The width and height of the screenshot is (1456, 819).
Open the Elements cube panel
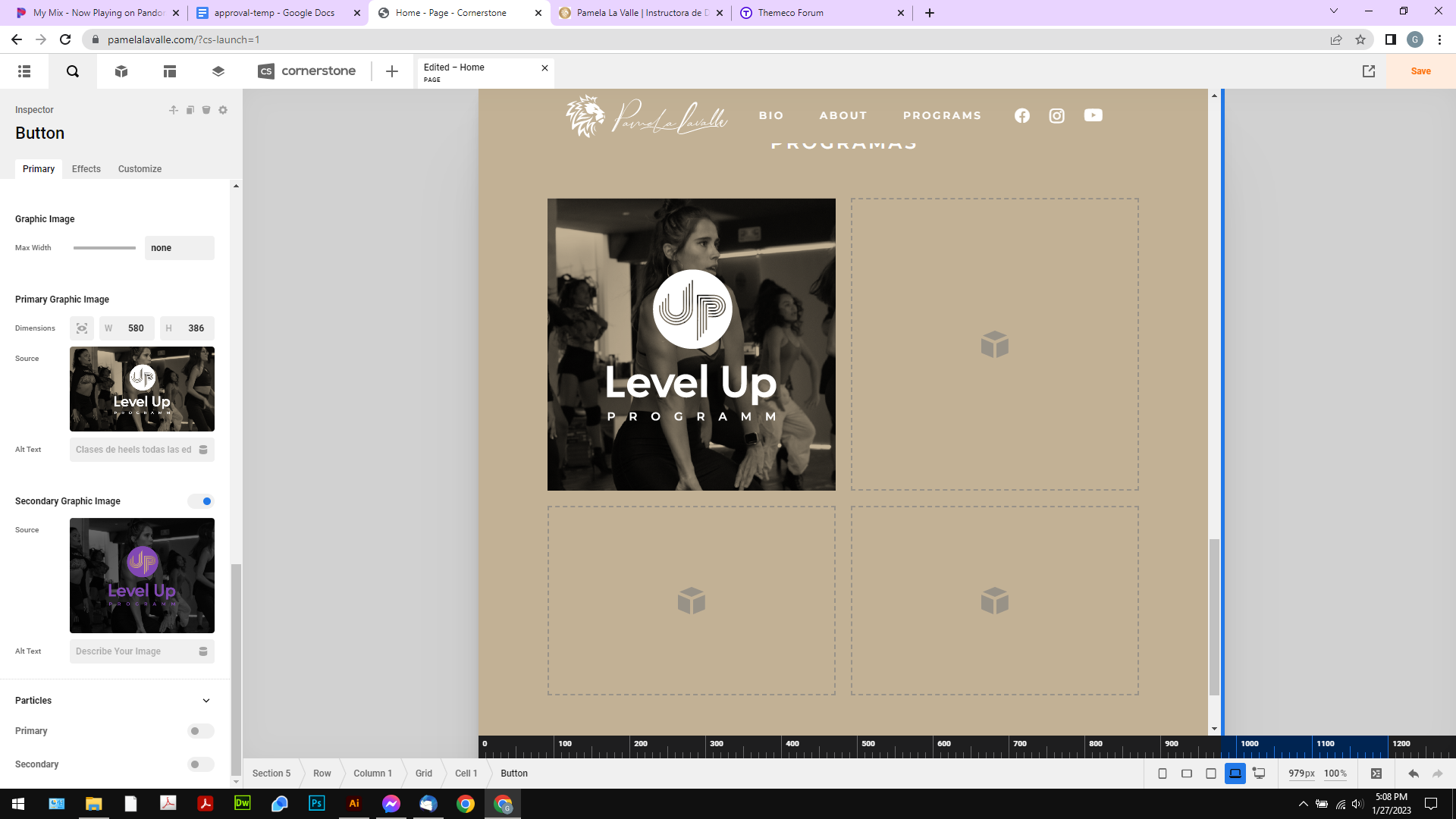pos(121,71)
